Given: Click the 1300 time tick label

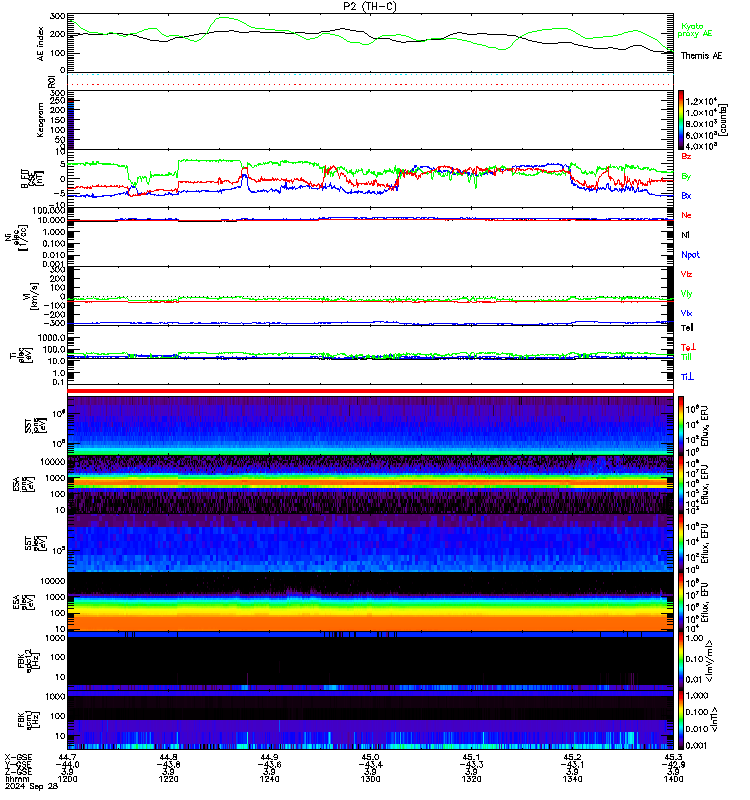Looking at the screenshot, I should point(370,779).
